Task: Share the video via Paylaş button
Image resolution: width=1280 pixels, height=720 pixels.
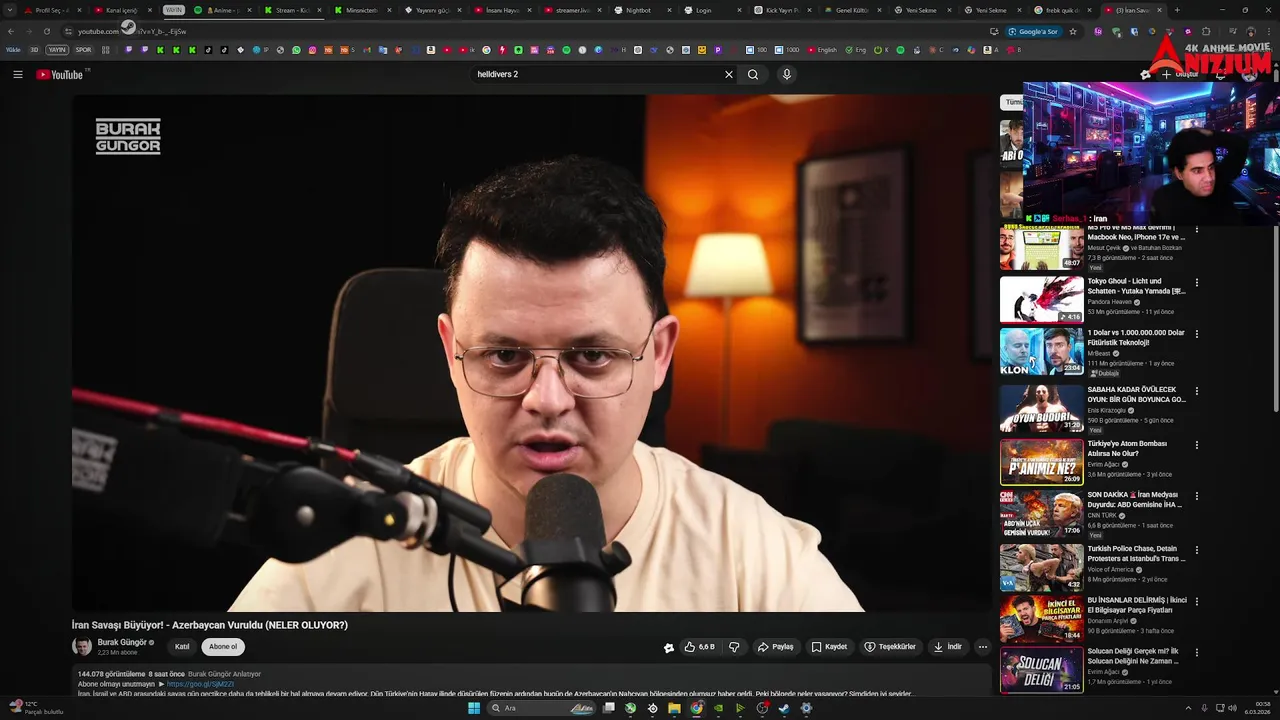Action: (775, 647)
